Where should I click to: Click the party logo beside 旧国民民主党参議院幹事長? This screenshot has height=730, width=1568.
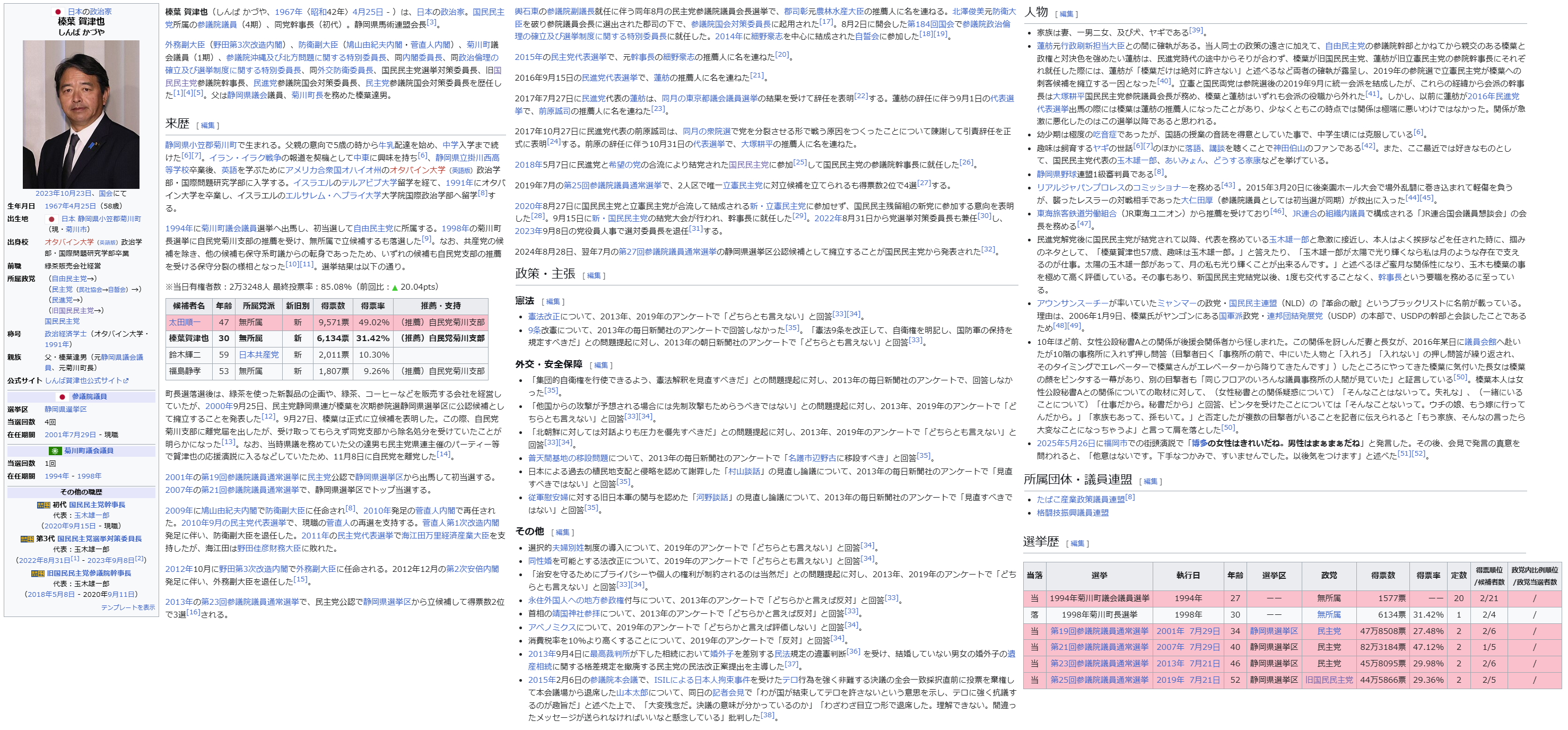(38, 573)
